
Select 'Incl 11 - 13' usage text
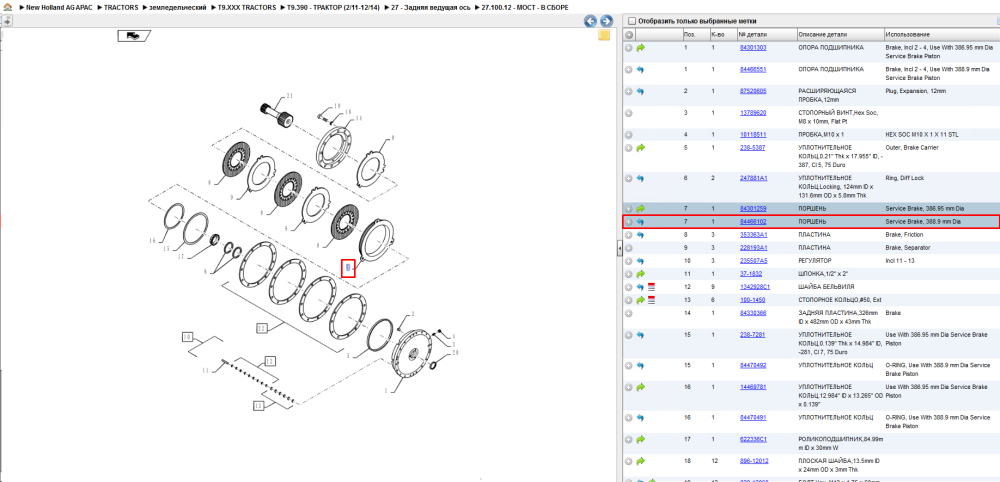[x=900, y=261]
